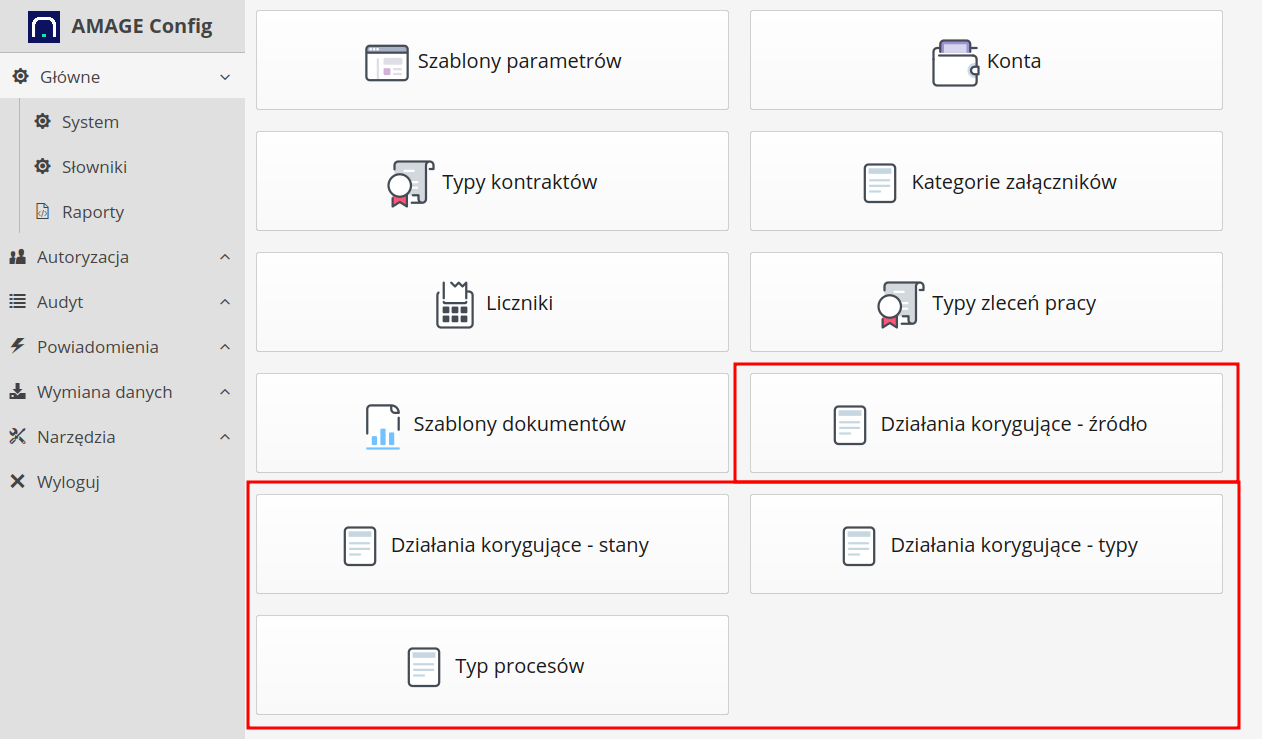Click the Wyloguj X icon
Screen dimensions: 1262x739
click(18, 482)
